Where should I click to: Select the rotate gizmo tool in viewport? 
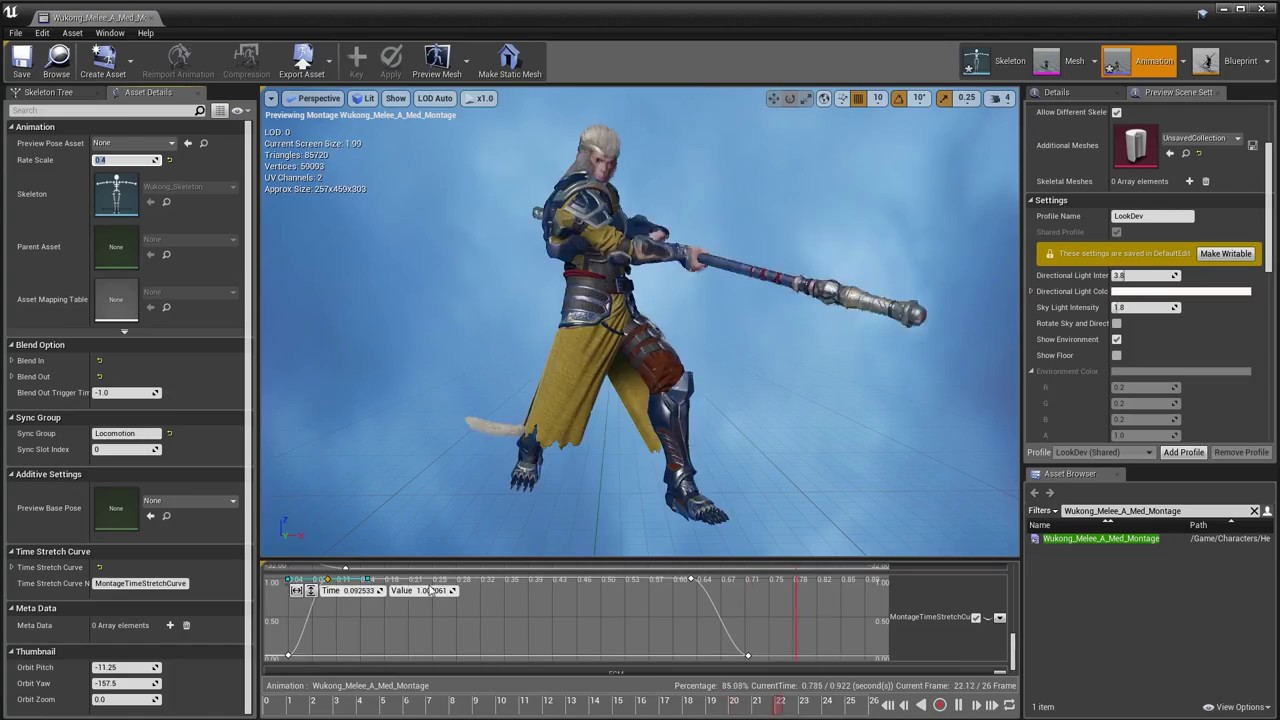point(790,98)
